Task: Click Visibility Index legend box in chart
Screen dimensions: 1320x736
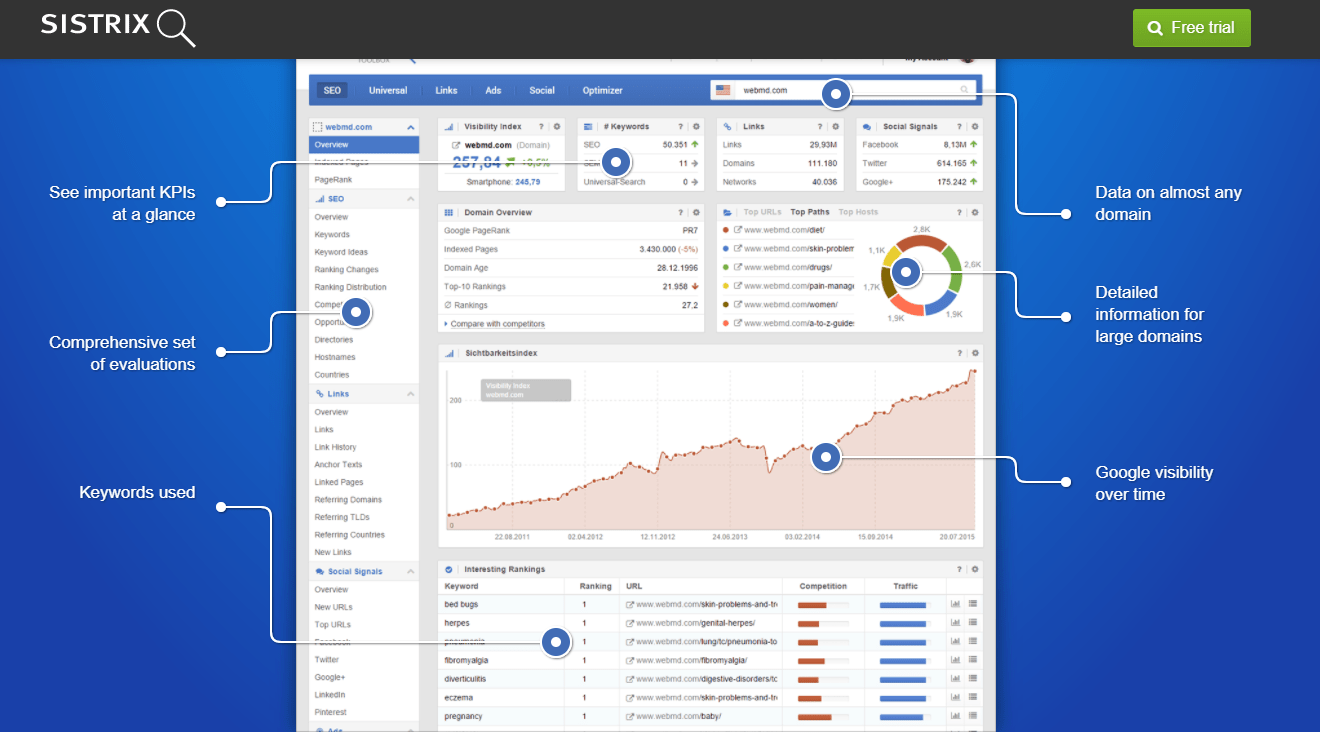Action: click(525, 390)
